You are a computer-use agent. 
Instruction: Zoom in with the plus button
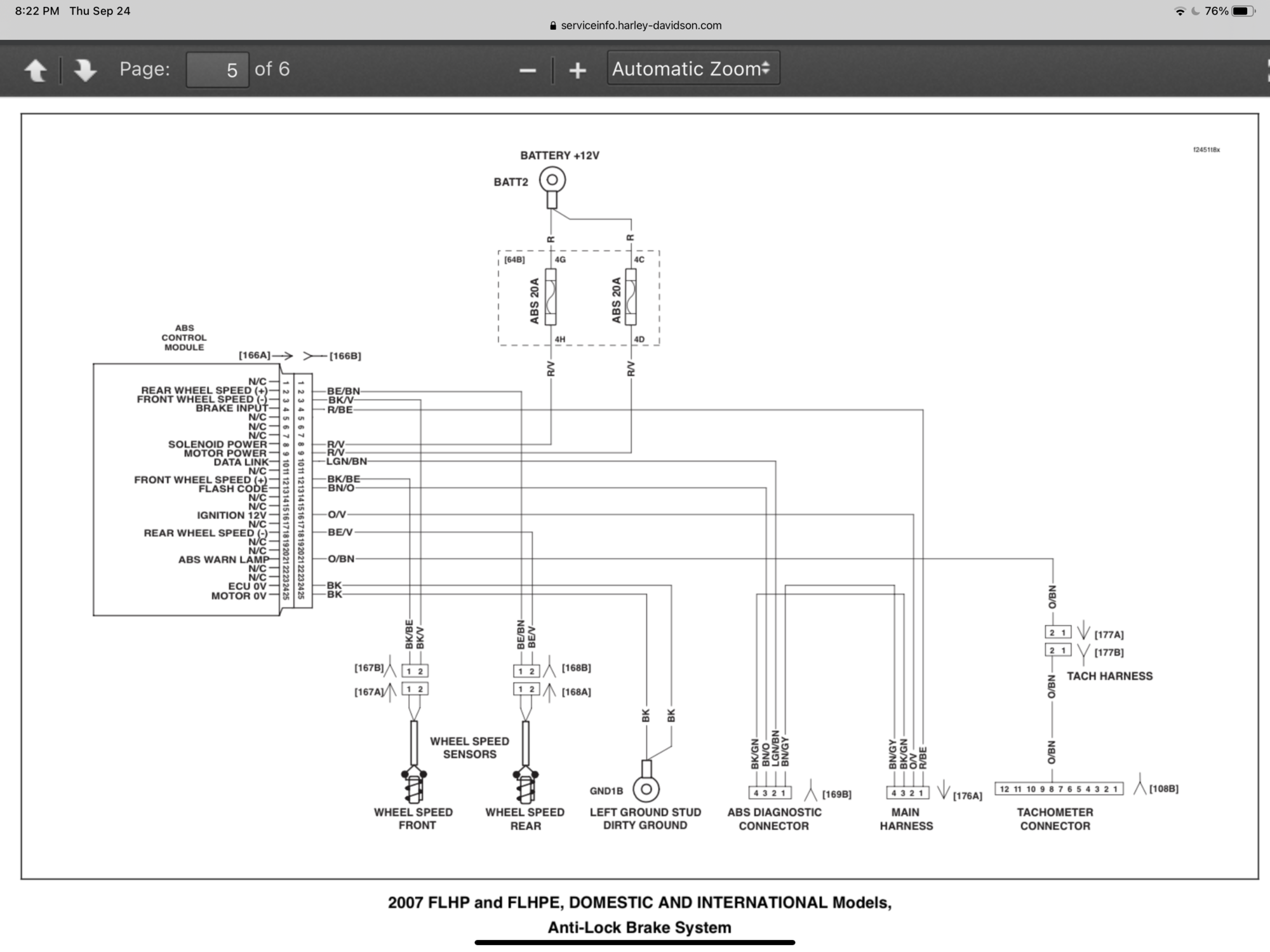click(x=577, y=70)
